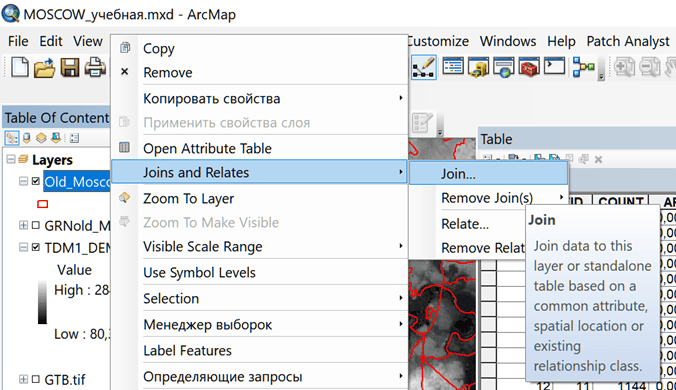This screenshot has height=390, width=676.
Task: Collapse the TDM1_DEM layer tree node
Action: click(23, 247)
